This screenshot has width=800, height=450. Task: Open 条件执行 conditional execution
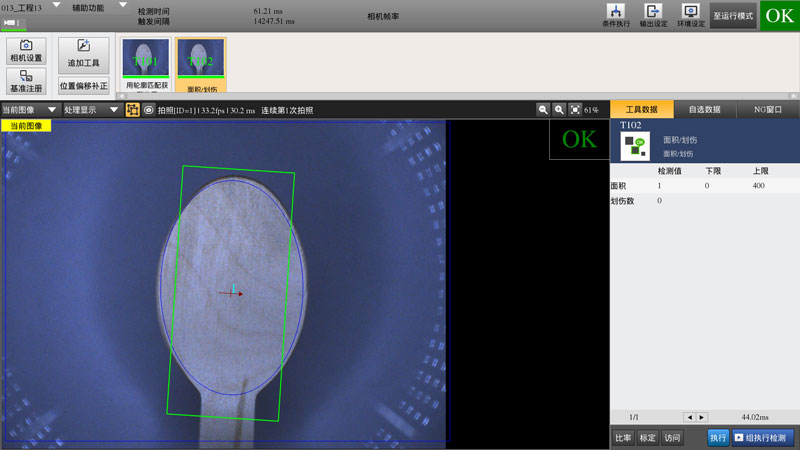pyautogui.click(x=617, y=15)
